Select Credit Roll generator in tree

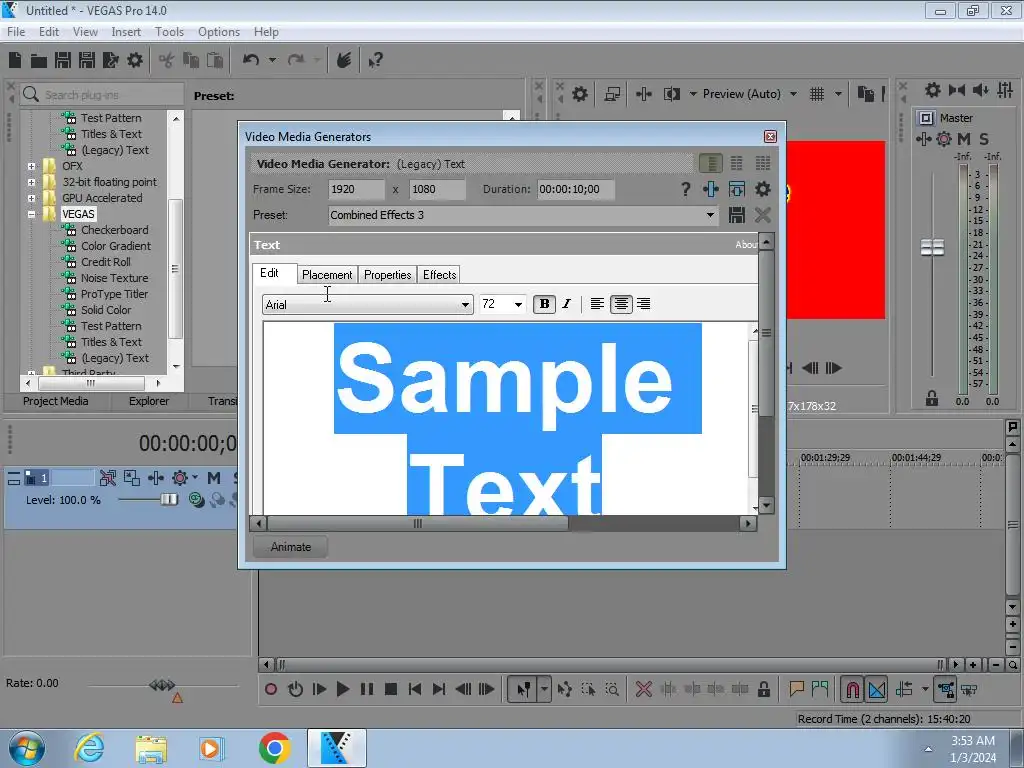pyautogui.click(x=106, y=262)
